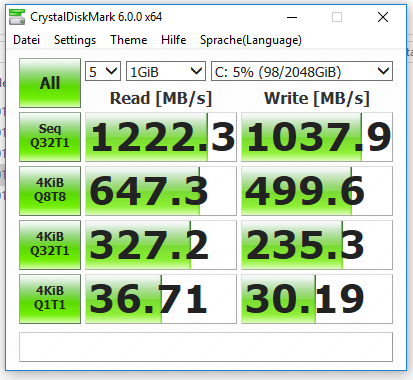Open the drive selector showing C: 5%
The image size is (413, 380).
click(302, 71)
